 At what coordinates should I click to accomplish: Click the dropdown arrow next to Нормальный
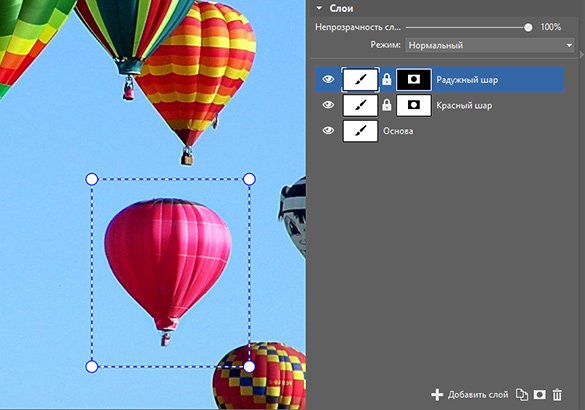click(x=569, y=46)
